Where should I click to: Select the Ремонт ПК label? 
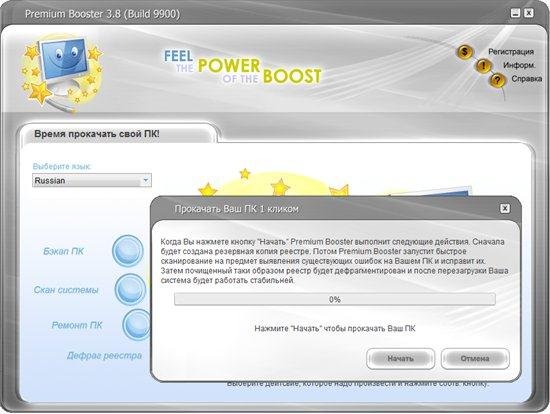tap(77, 325)
